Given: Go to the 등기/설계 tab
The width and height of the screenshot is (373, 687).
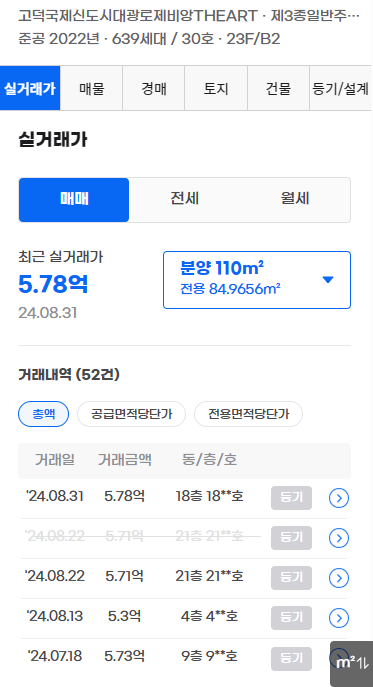Looking at the screenshot, I should point(341,89).
